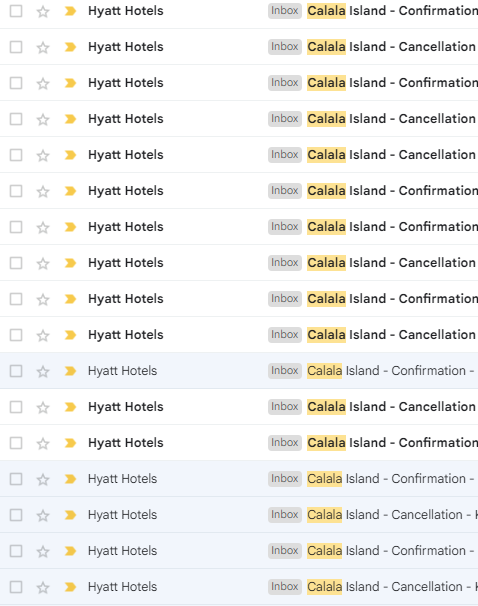The width and height of the screenshot is (478, 606).
Task: Star the fourth email in the list
Action: [43, 119]
